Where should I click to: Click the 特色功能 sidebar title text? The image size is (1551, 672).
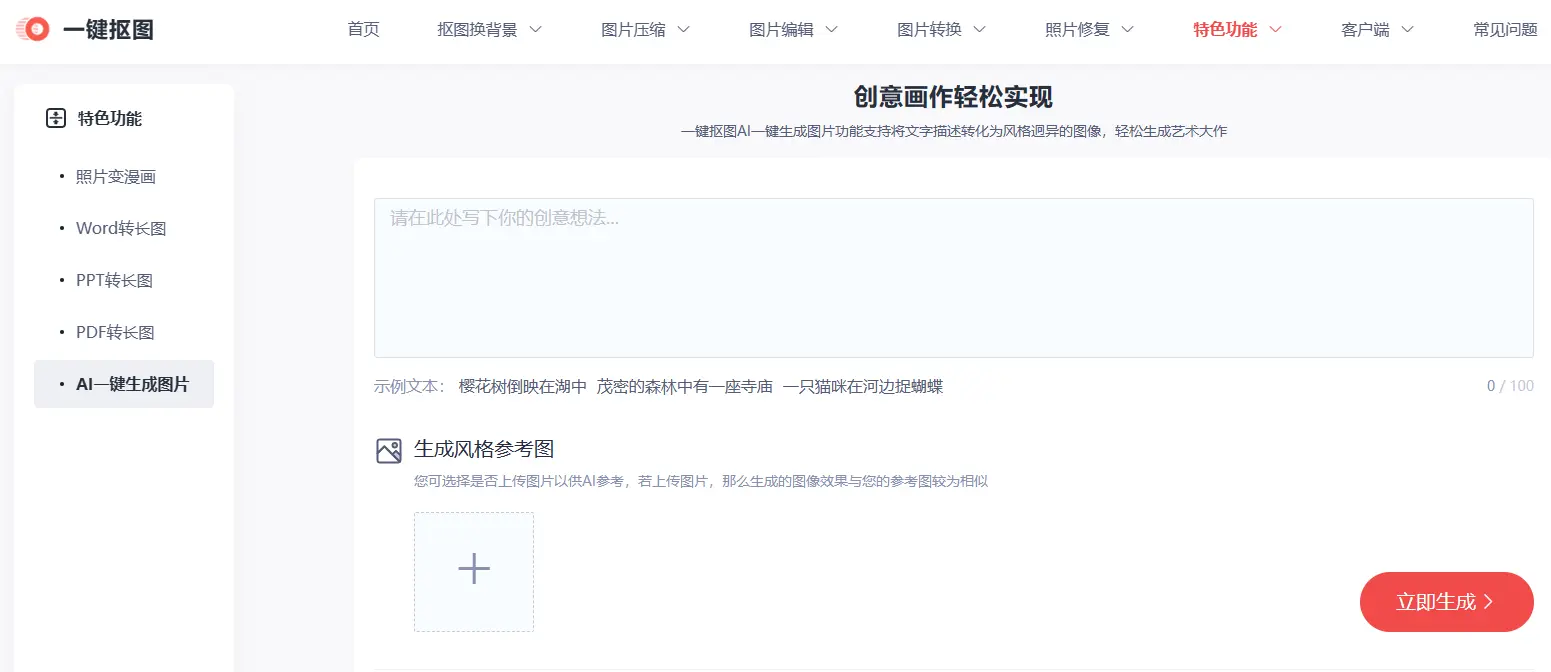[x=110, y=119]
